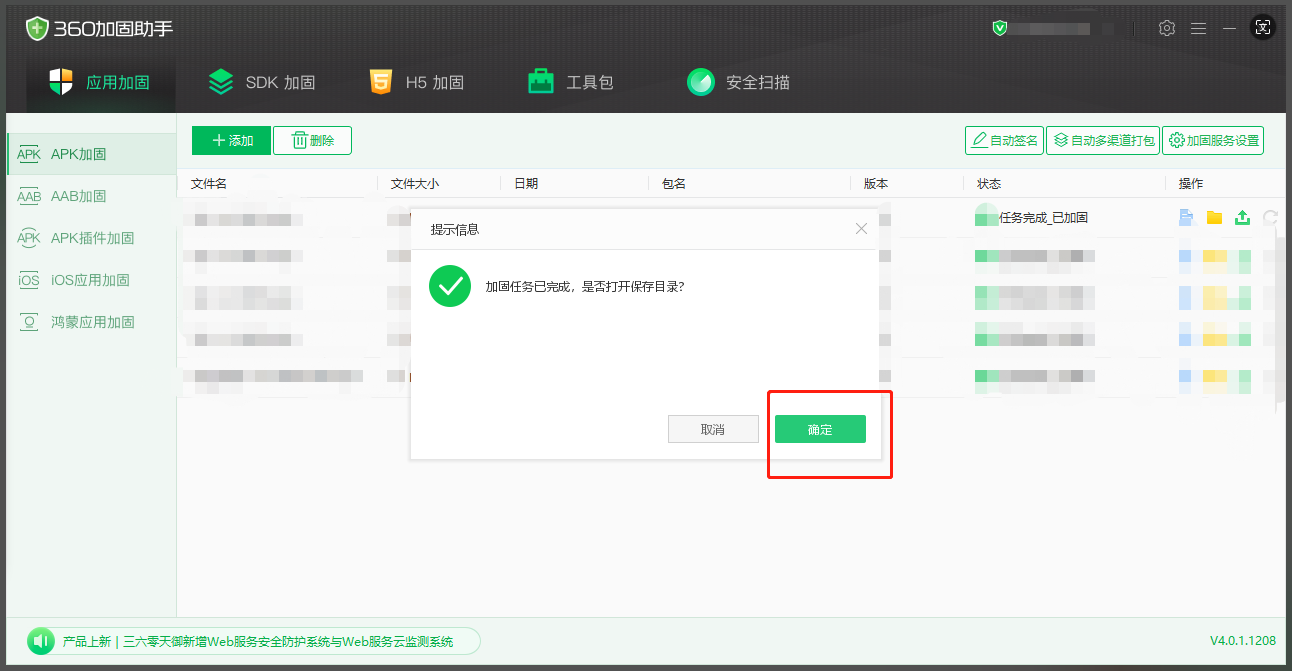Open the H5 加固 tab
Image resolution: width=1292 pixels, height=671 pixels.
[416, 82]
